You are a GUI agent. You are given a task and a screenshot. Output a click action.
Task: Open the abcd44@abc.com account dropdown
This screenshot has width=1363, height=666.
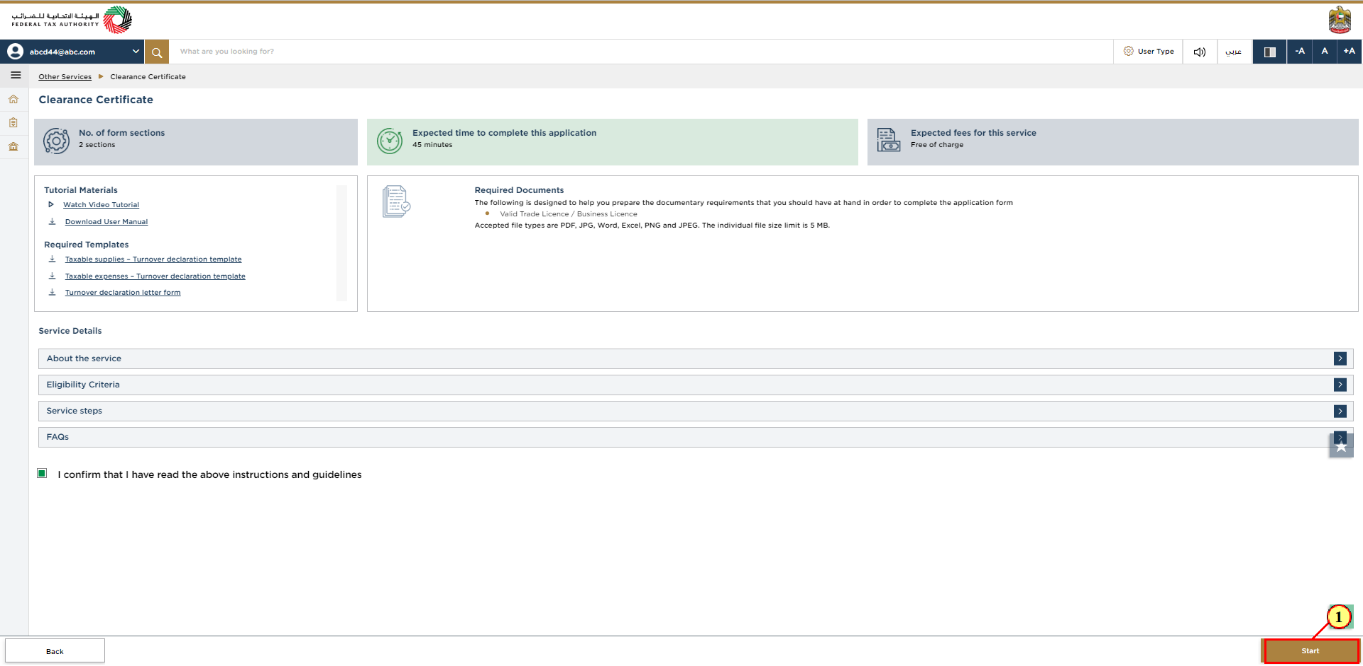(74, 51)
